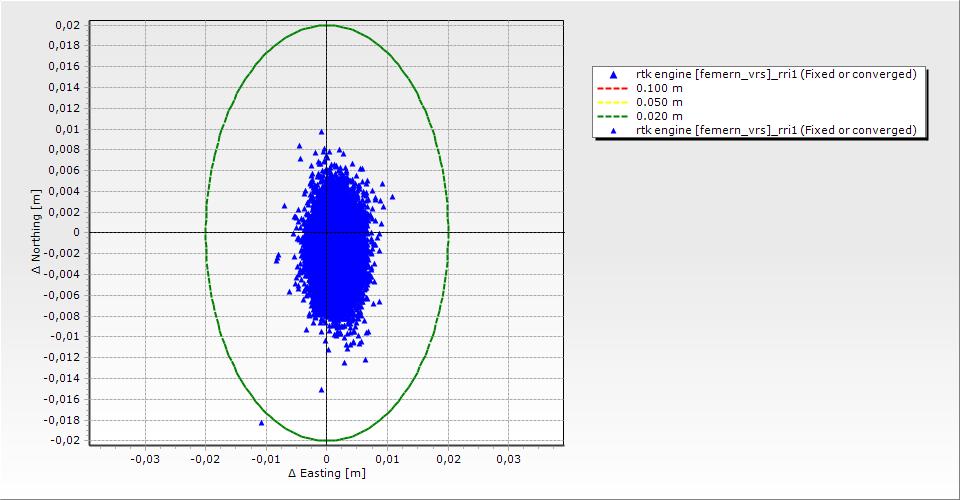
Task: Pick the outlier point near -0,018 northing
Action: click(x=262, y=423)
